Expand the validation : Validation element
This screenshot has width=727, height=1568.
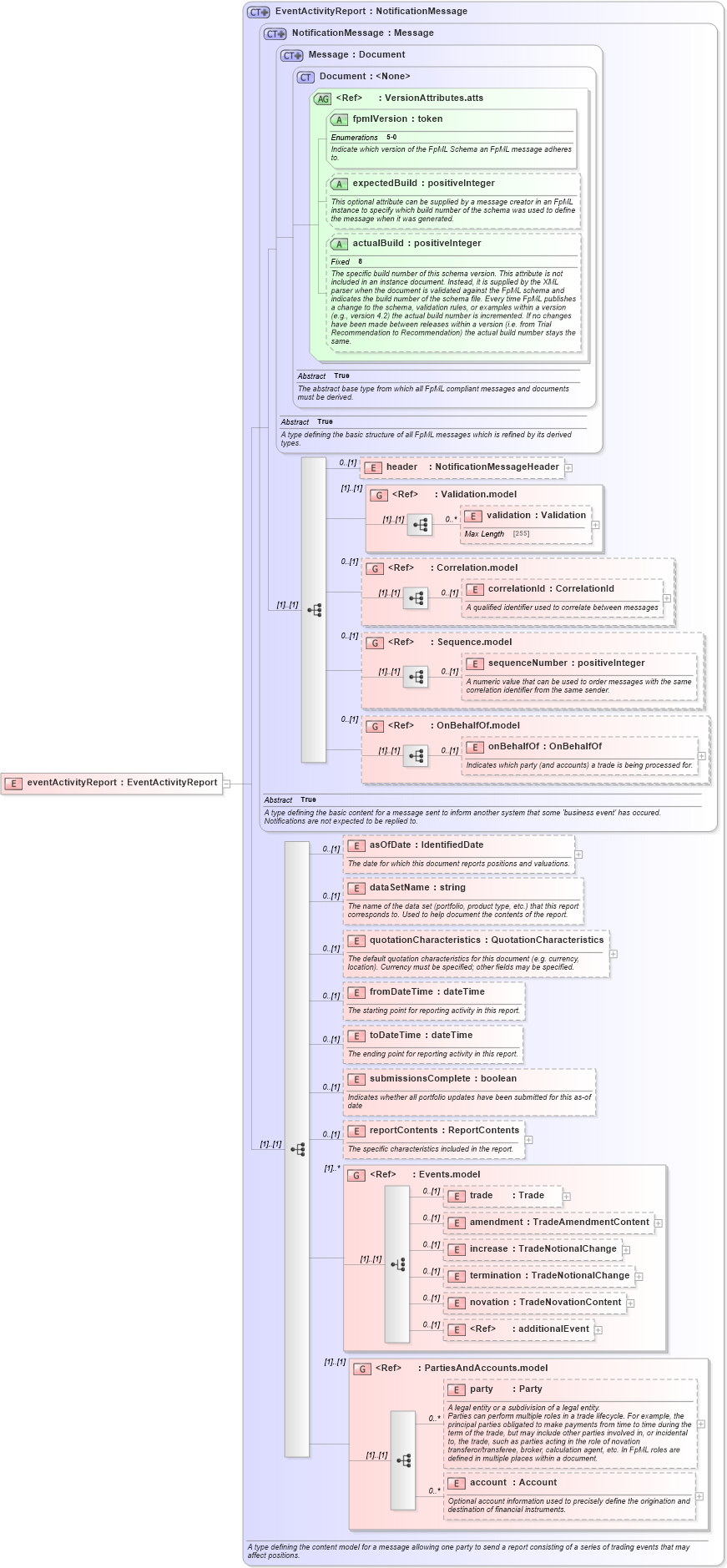pyautogui.click(x=595, y=525)
